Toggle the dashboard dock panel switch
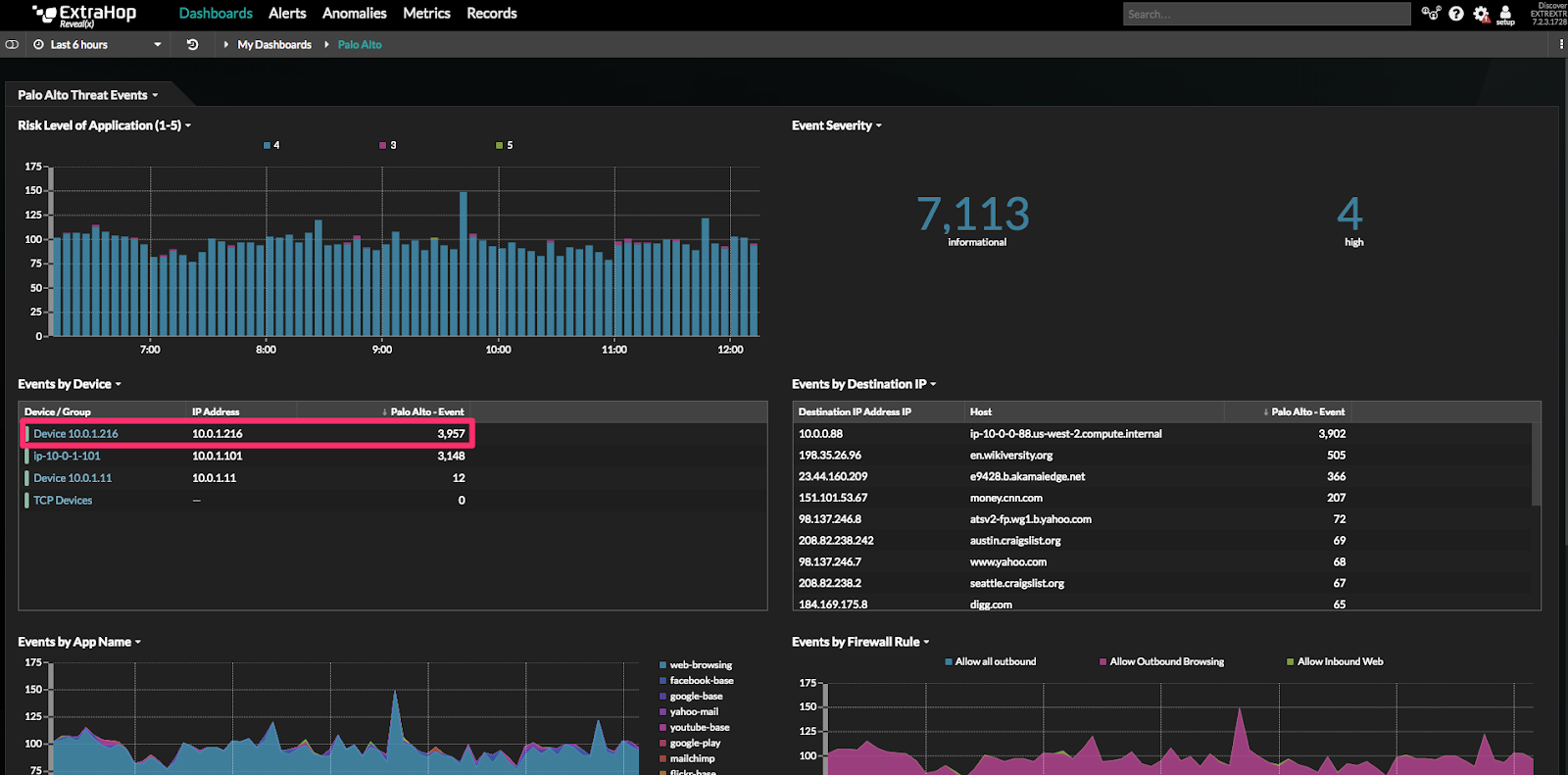This screenshot has width=1568, height=775. (x=12, y=44)
